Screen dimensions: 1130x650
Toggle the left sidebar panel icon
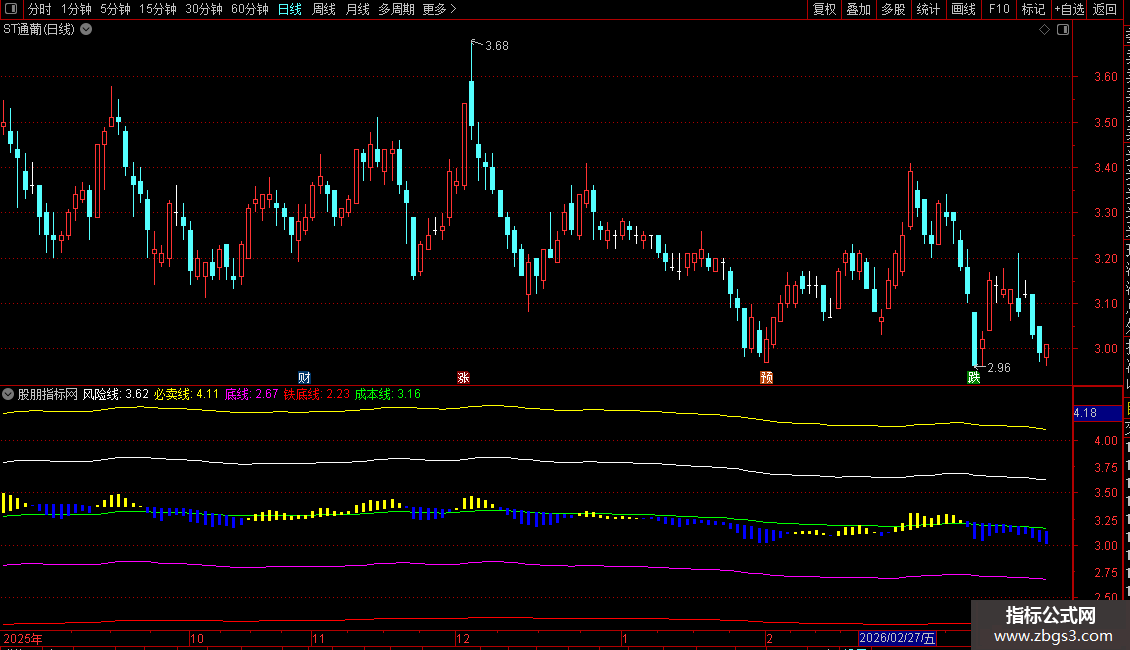pyautogui.click(x=11, y=9)
